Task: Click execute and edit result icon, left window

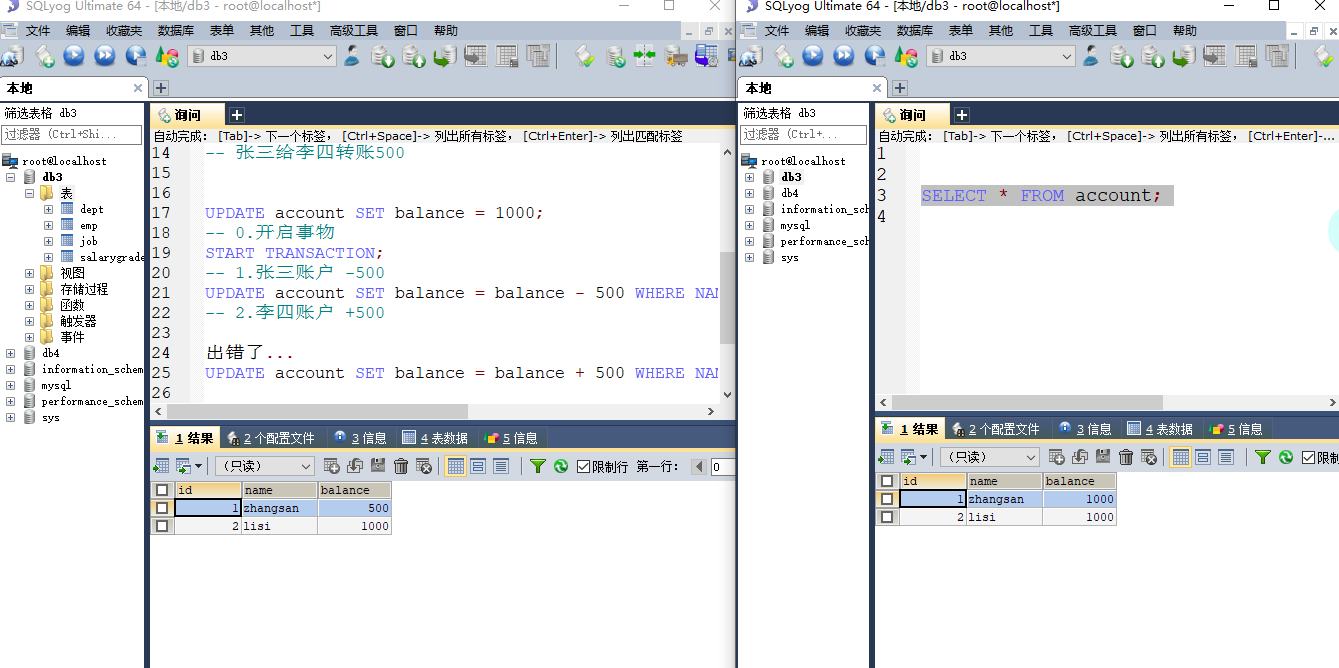Action: (135, 56)
